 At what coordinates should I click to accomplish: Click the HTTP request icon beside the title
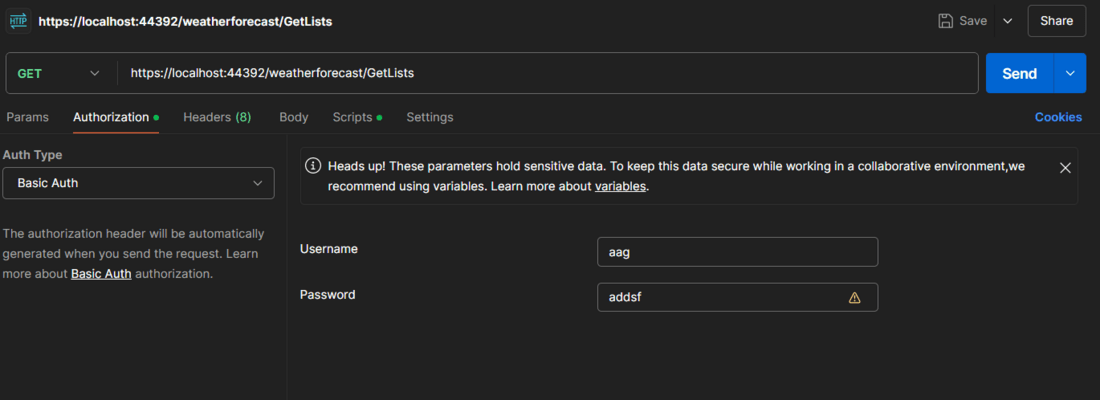click(18, 20)
